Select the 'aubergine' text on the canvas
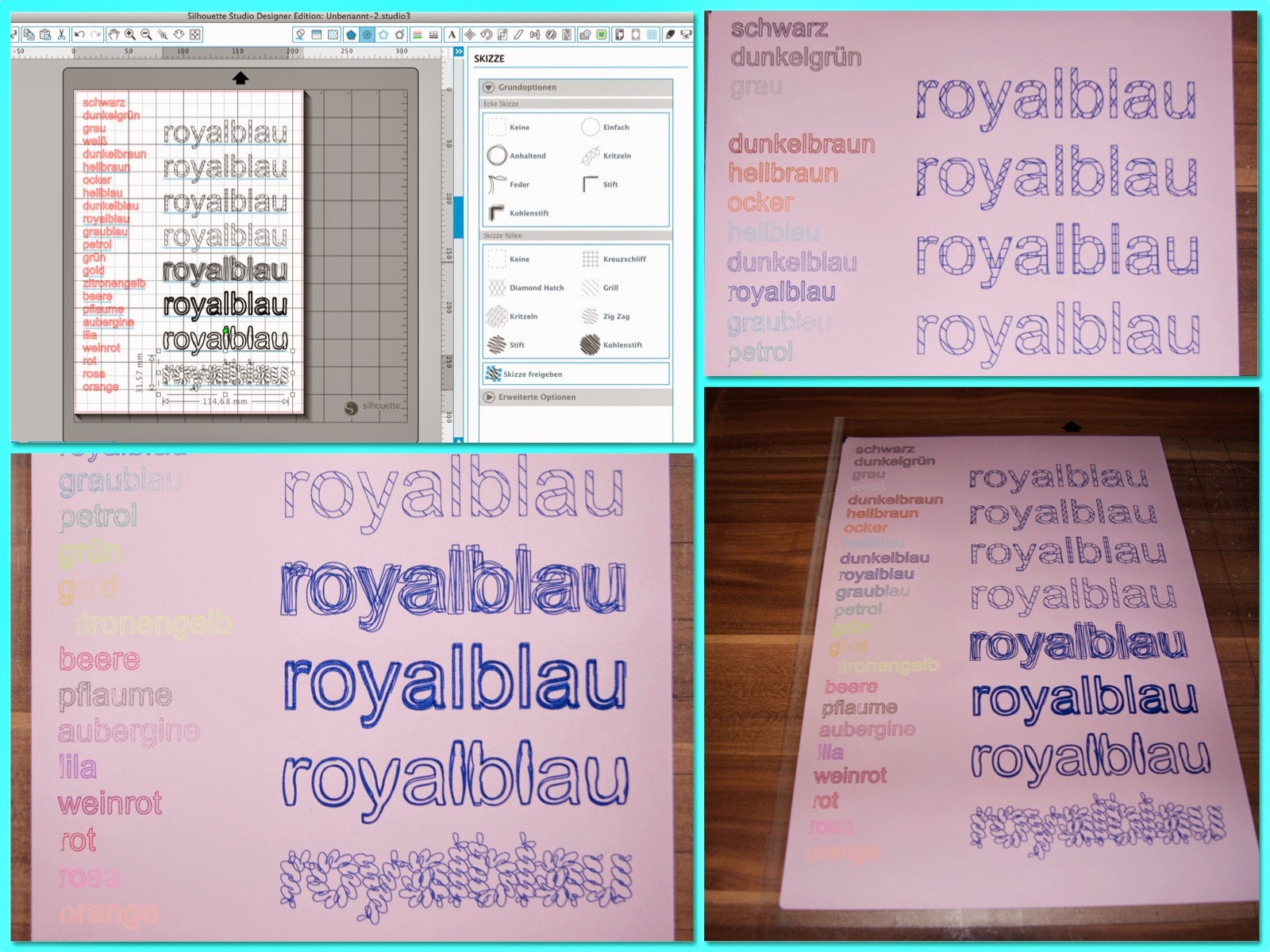 point(108,322)
